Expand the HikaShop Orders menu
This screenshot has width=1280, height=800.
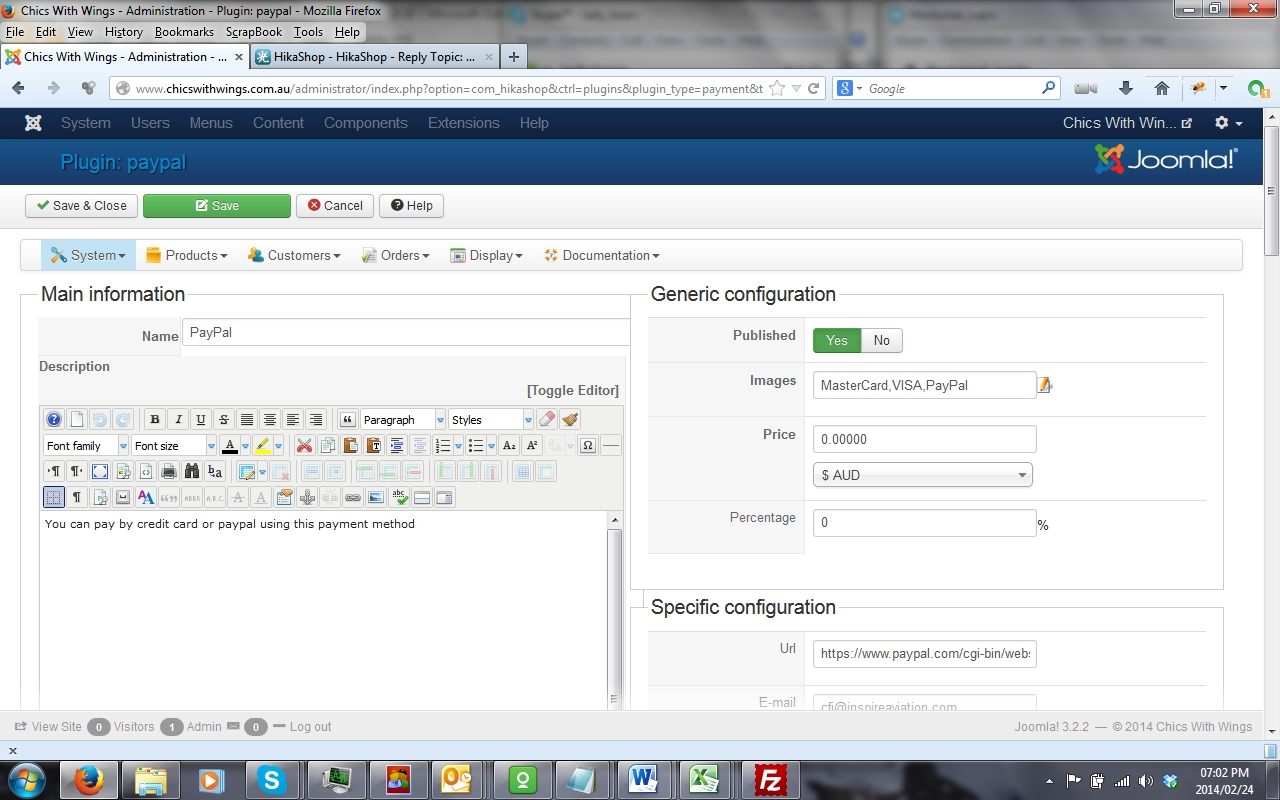coord(396,255)
